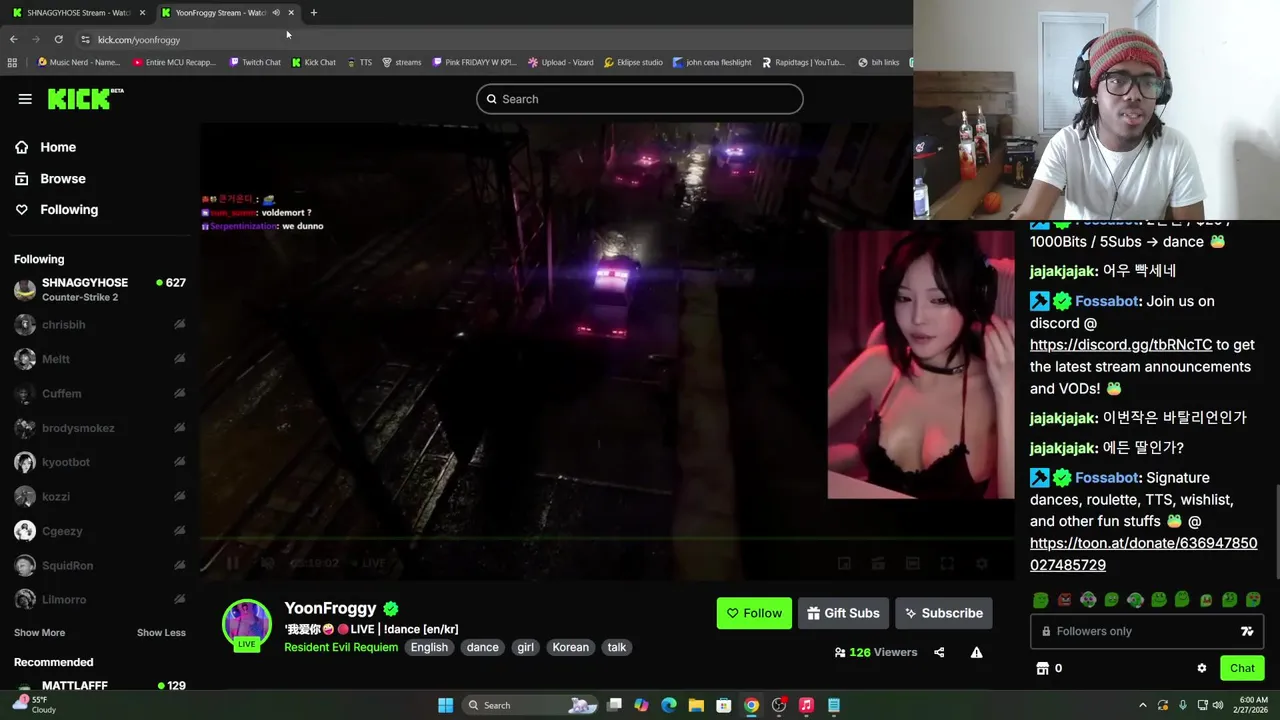Open Browse in sidebar

[63, 178]
